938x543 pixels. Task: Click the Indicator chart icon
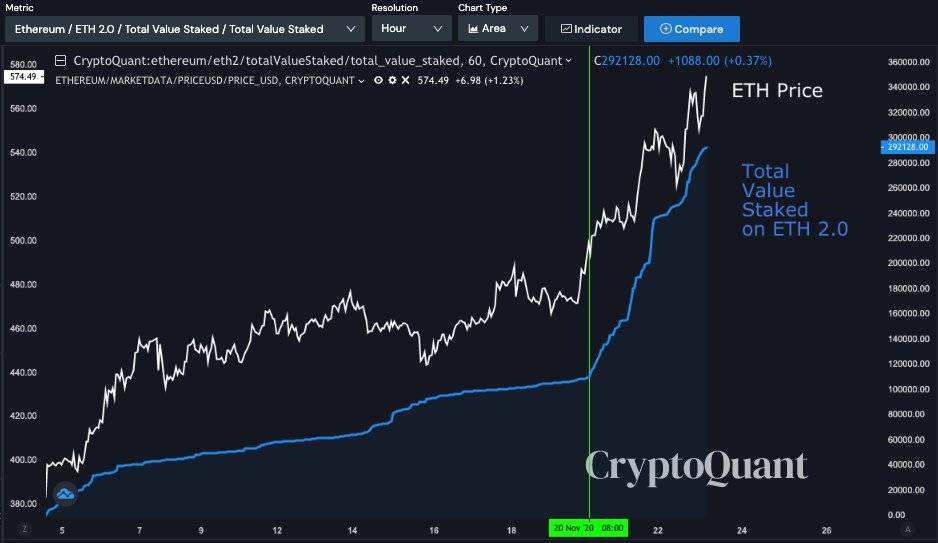coord(566,29)
